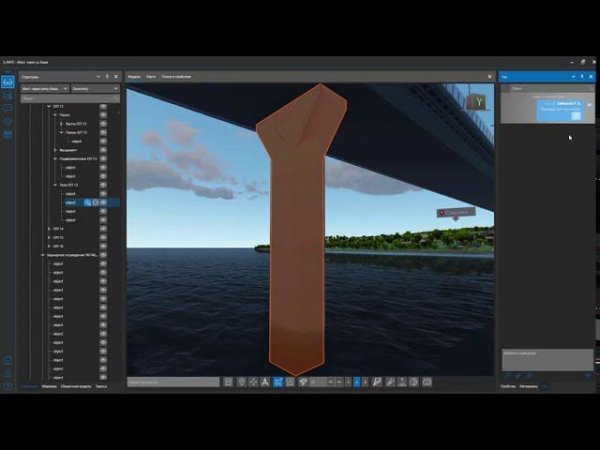Toggle visibility eye on selected object row

103,202
